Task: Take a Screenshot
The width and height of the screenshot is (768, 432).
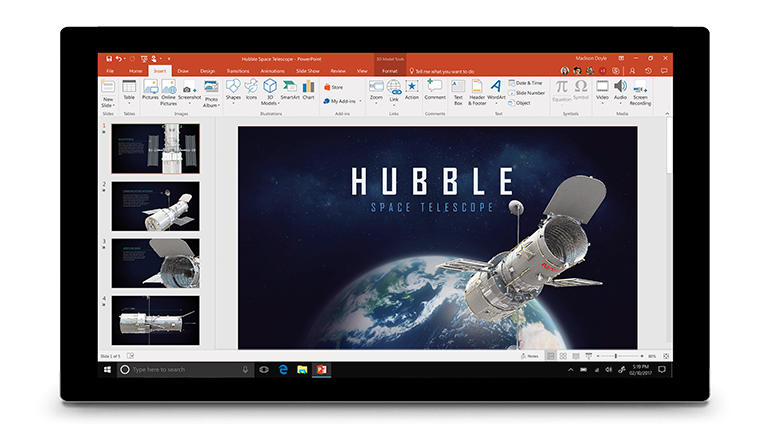Action: 190,92
